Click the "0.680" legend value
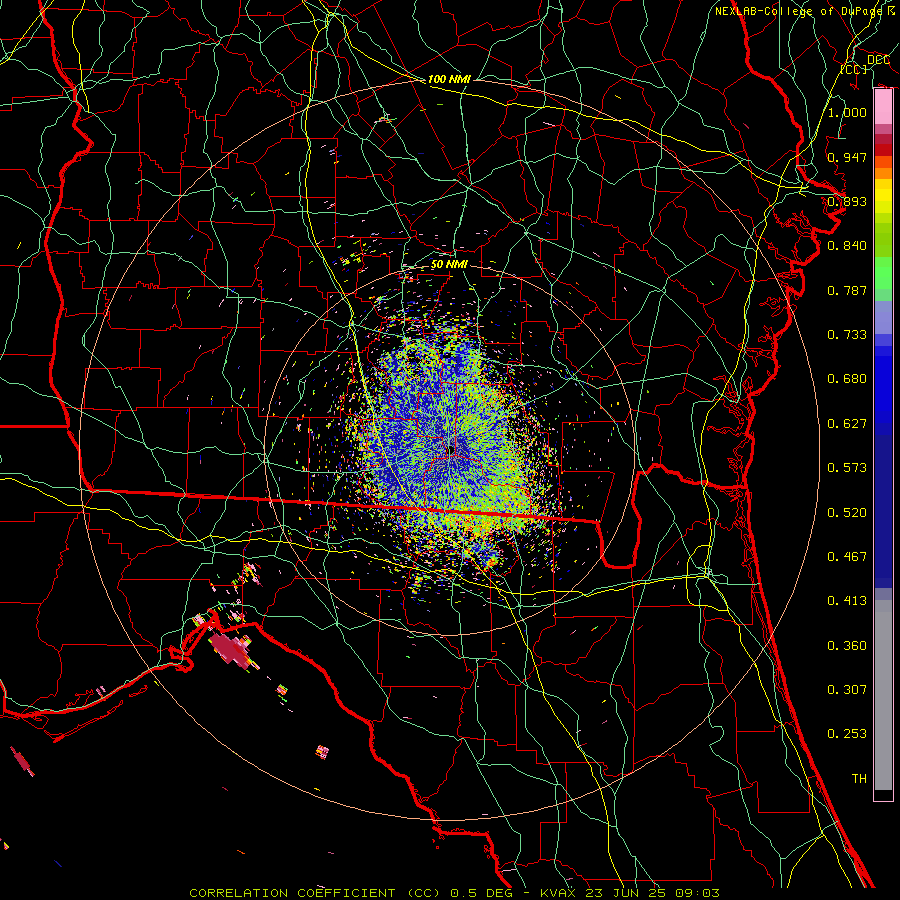 coord(847,379)
